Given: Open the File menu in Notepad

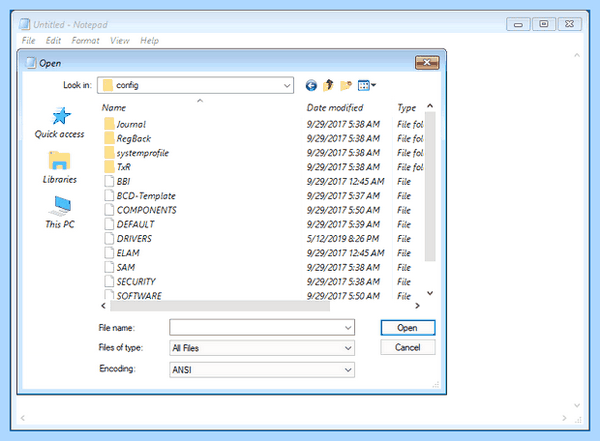Looking at the screenshot, I should (x=28, y=41).
